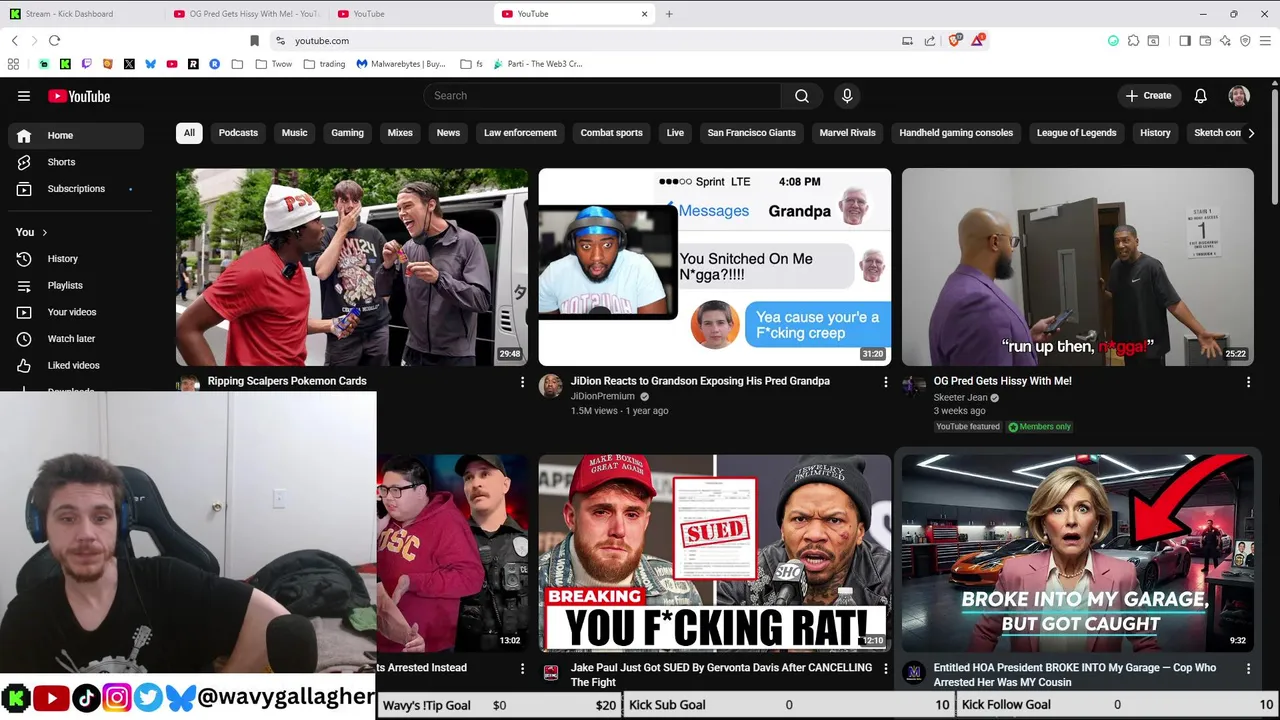Open Watch later in sidebar
1280x720 pixels.
click(x=76, y=339)
